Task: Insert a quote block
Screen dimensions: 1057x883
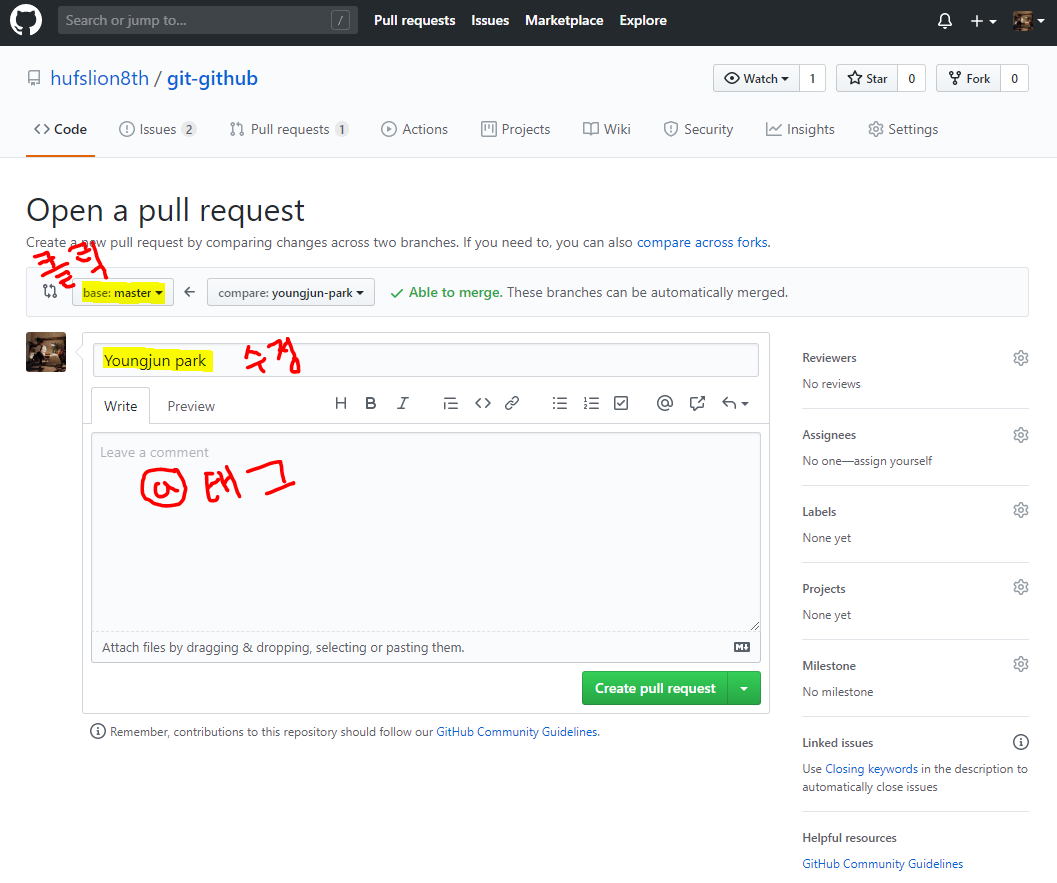Action: (450, 403)
